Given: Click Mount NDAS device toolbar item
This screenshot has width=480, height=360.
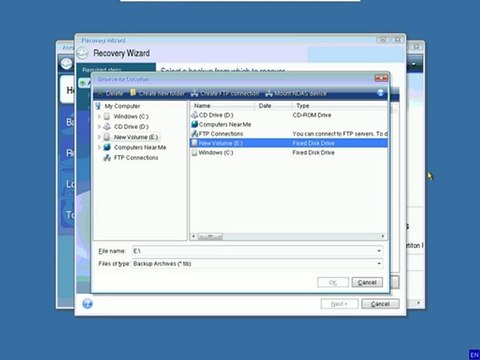Looking at the screenshot, I should (x=296, y=94).
